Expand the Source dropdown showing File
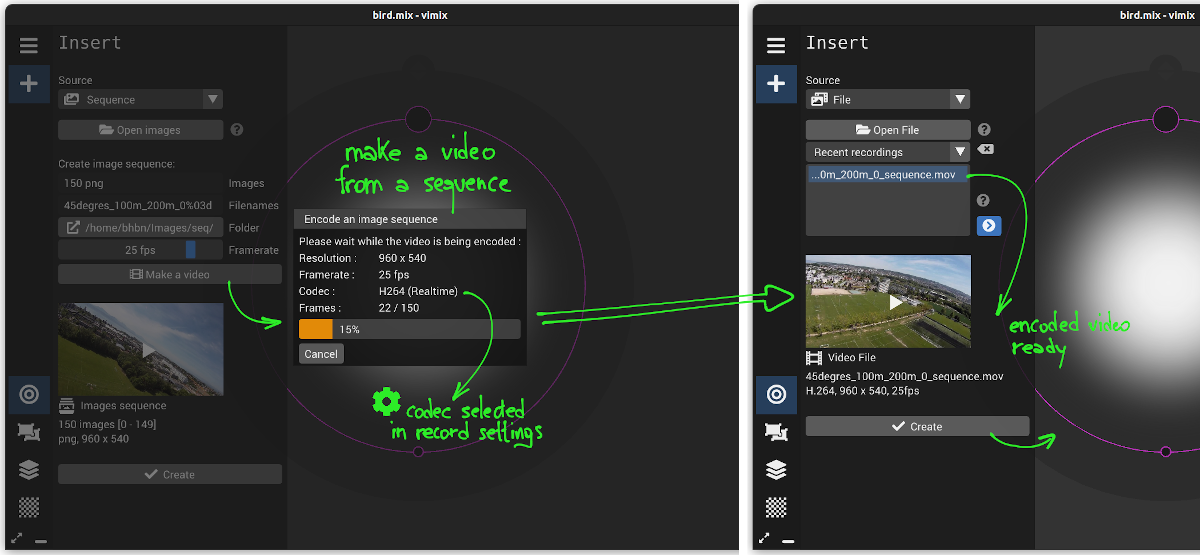Image resolution: width=1200 pixels, height=555 pixels. [x=887, y=100]
